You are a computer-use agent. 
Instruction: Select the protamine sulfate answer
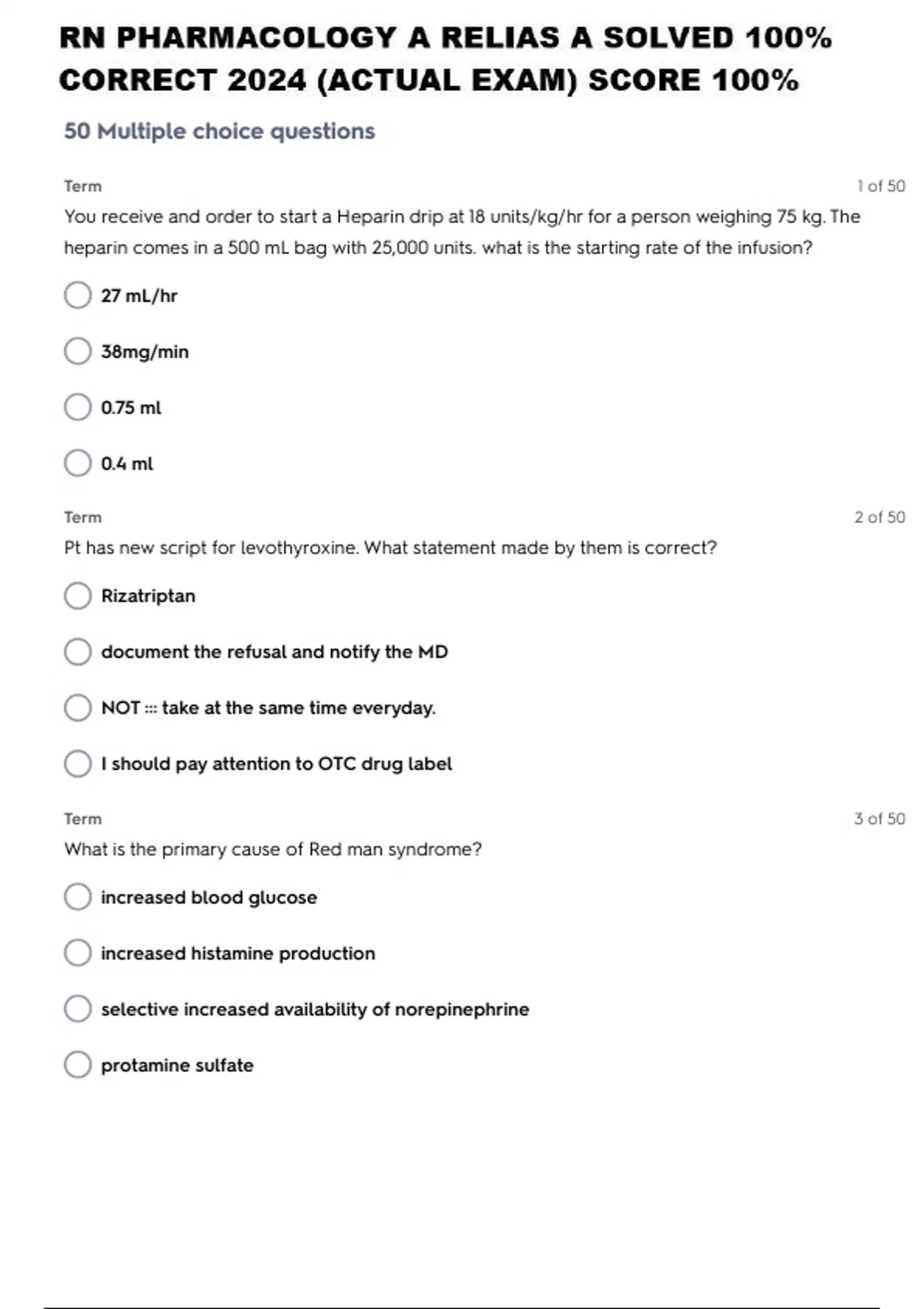(x=78, y=1065)
